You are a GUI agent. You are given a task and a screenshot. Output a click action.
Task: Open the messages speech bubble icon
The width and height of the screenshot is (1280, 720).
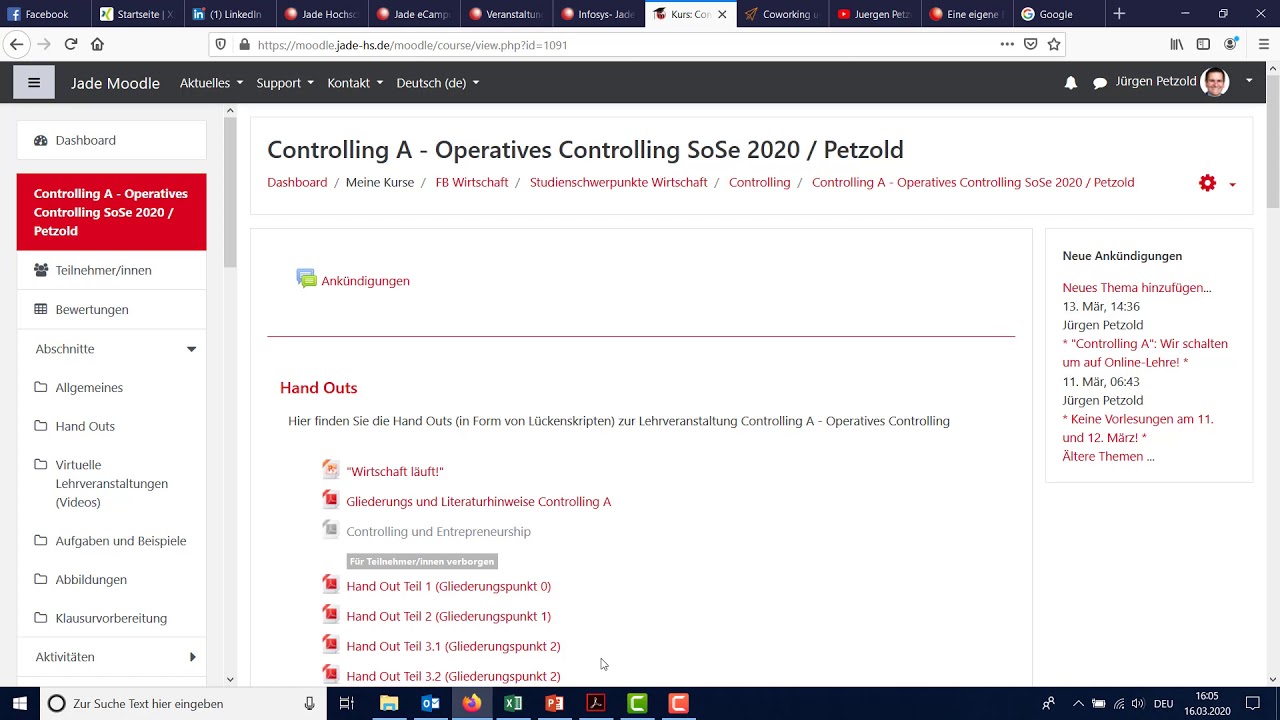(x=1100, y=83)
